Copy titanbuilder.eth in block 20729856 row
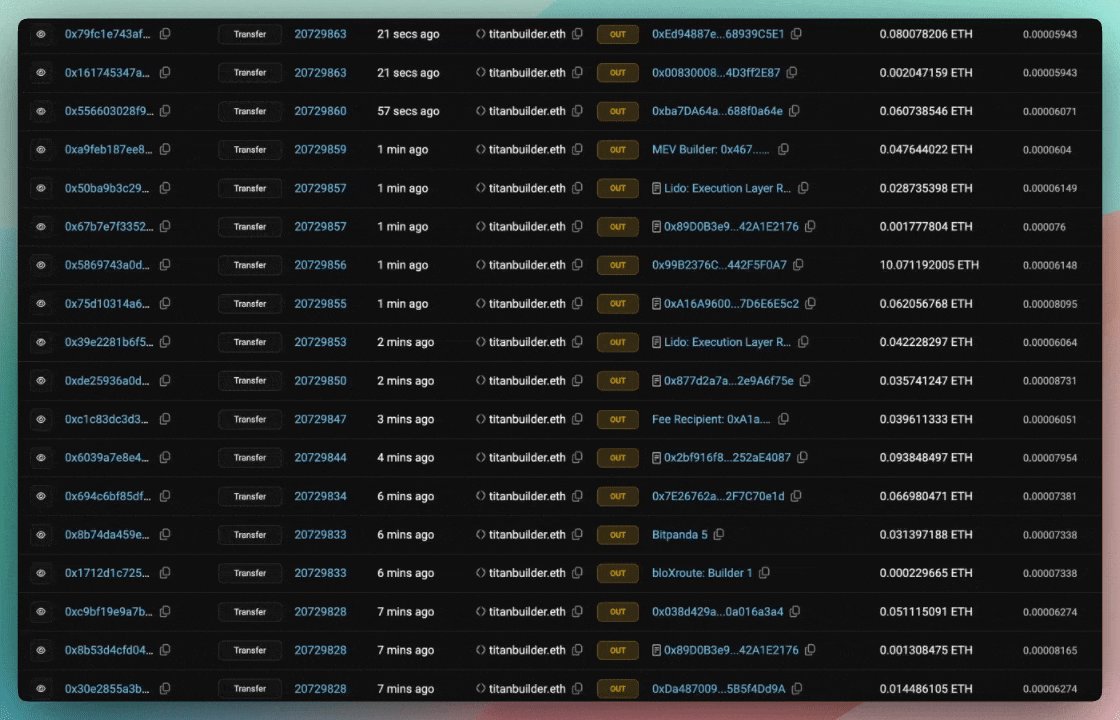Viewport: 1120px width, 720px height. click(x=577, y=265)
